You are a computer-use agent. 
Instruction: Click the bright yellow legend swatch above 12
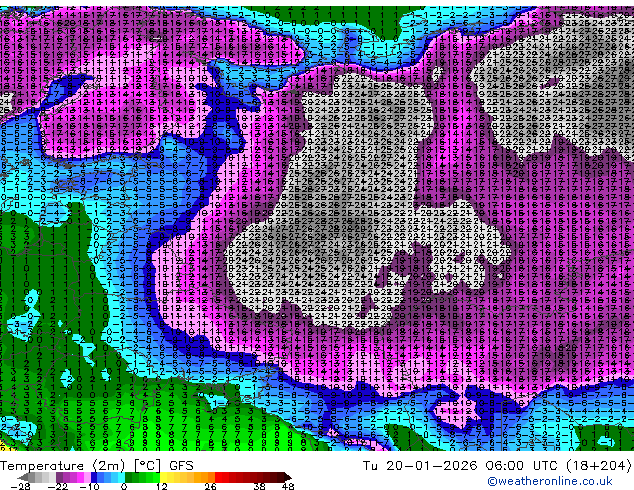point(163,477)
